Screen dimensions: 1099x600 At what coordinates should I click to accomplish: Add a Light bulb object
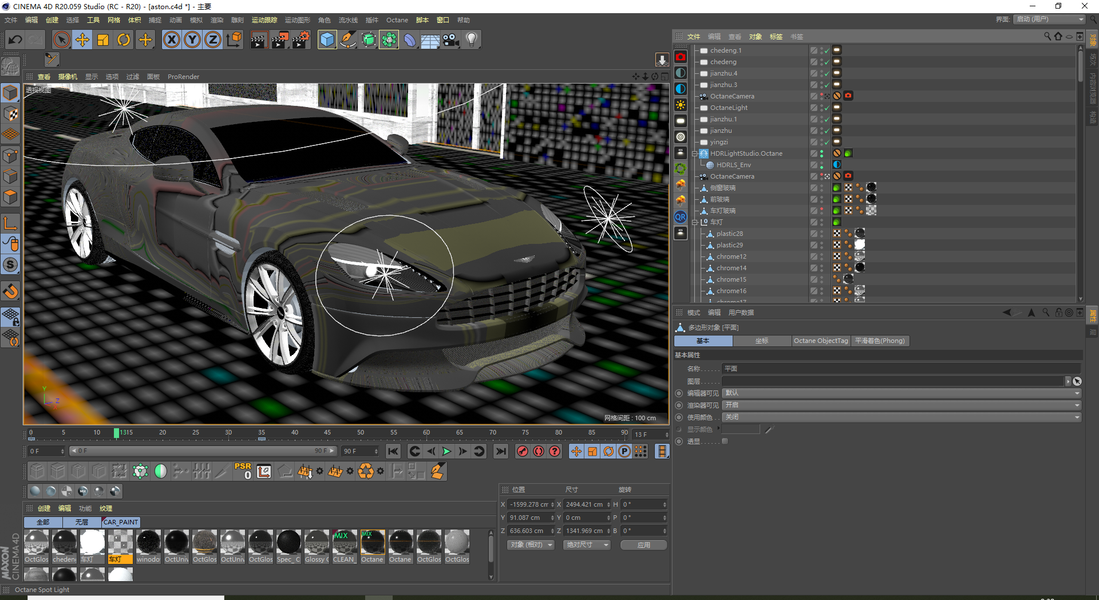(x=471, y=40)
